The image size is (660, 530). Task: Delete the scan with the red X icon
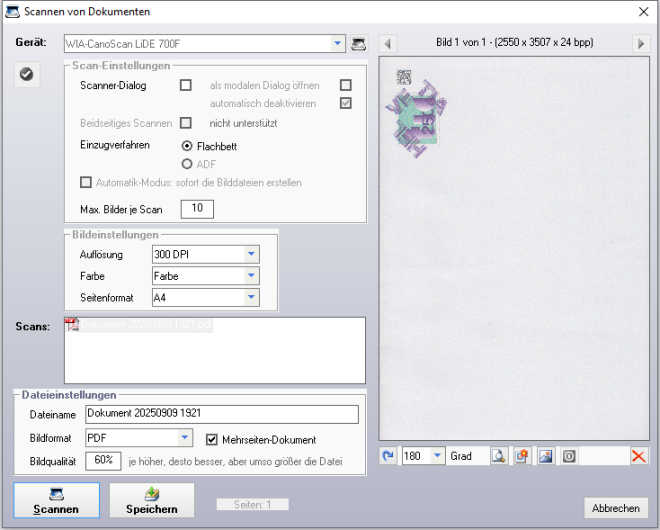pyautogui.click(x=638, y=456)
